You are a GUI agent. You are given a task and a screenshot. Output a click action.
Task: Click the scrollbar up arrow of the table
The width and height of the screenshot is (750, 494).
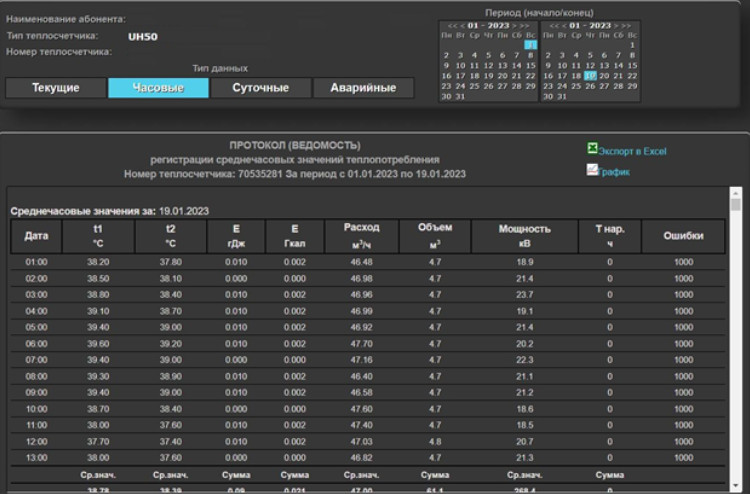(736, 192)
